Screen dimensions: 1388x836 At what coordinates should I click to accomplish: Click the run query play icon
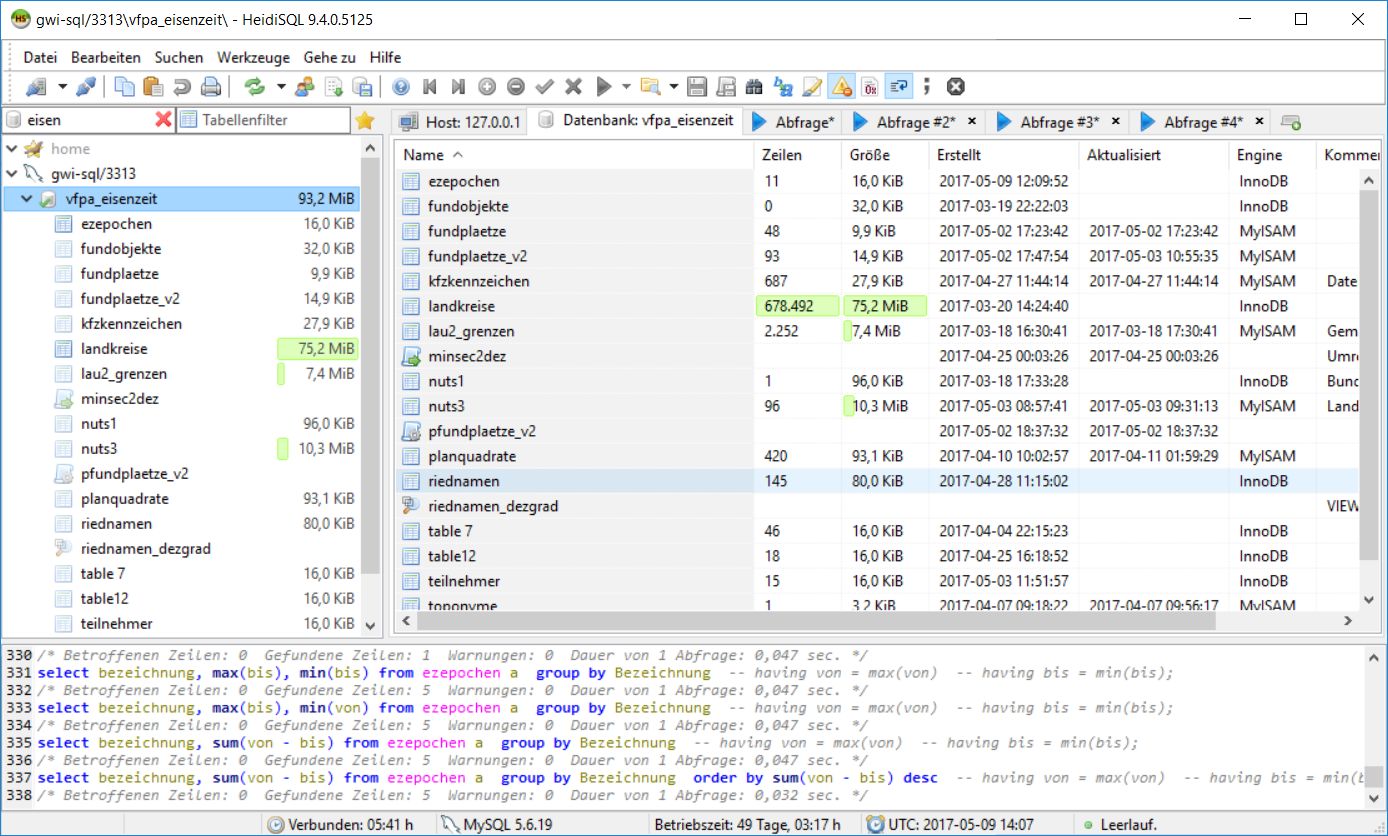(603, 87)
